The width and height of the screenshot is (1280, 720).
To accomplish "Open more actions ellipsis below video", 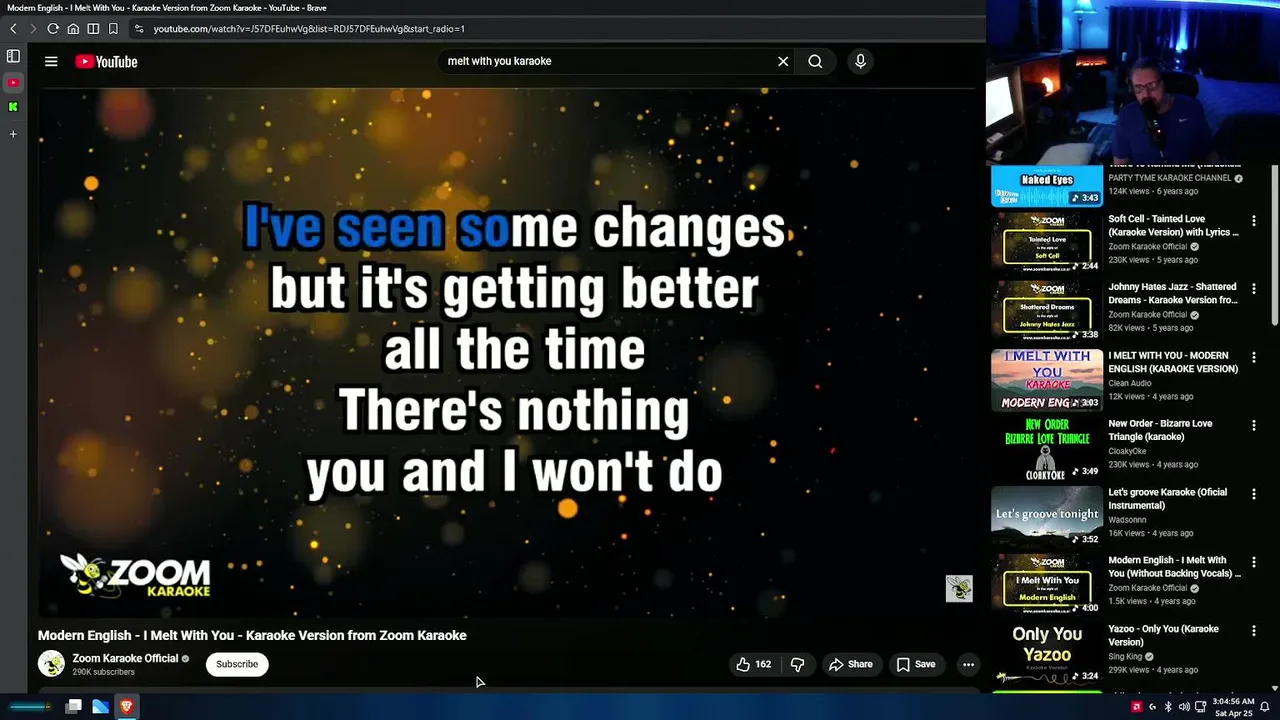I will [968, 664].
